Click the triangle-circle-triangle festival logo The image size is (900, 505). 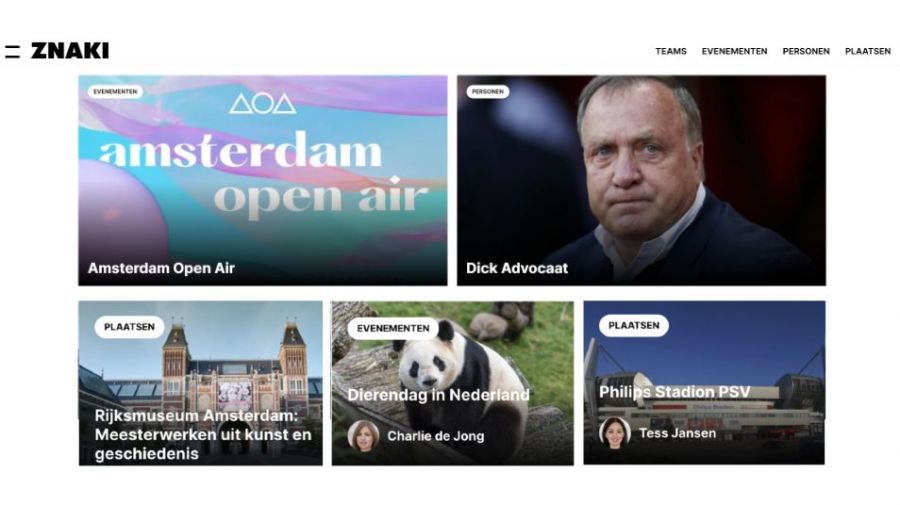(x=262, y=104)
